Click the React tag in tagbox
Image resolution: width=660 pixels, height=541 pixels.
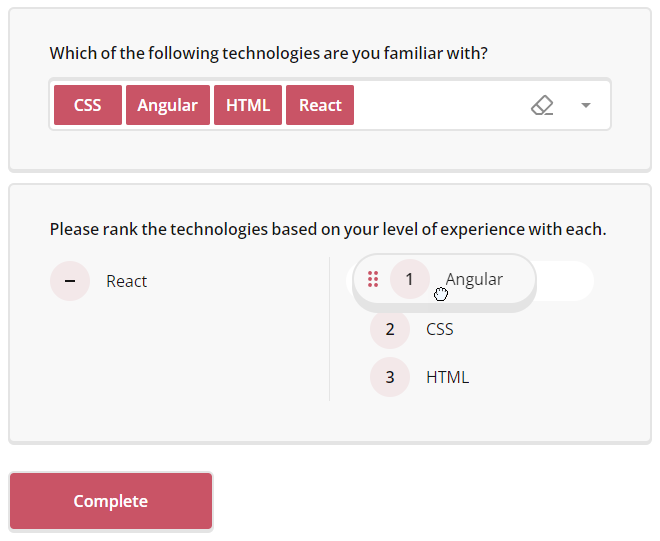320,105
